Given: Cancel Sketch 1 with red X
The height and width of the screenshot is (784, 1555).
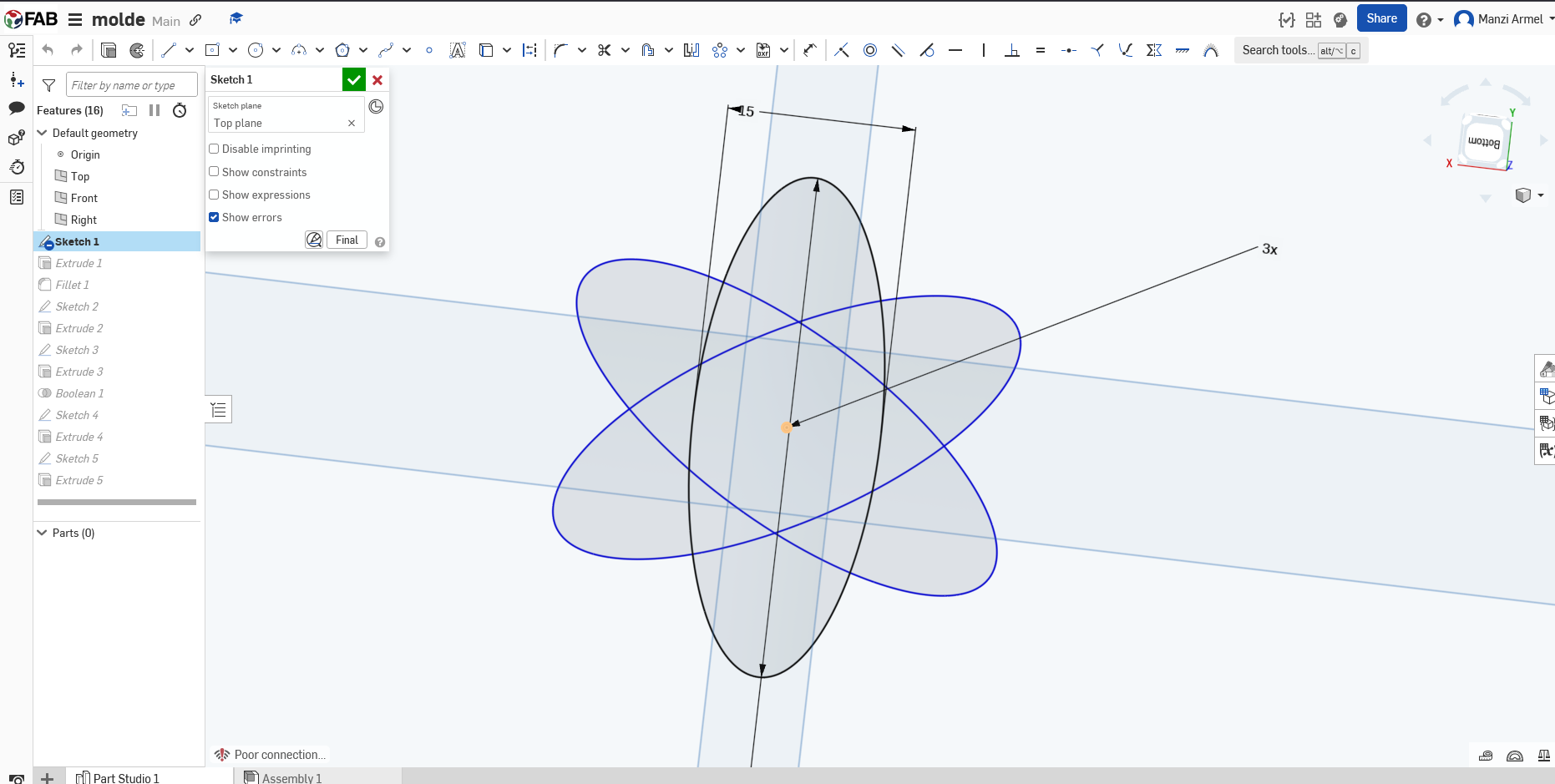Looking at the screenshot, I should (377, 79).
